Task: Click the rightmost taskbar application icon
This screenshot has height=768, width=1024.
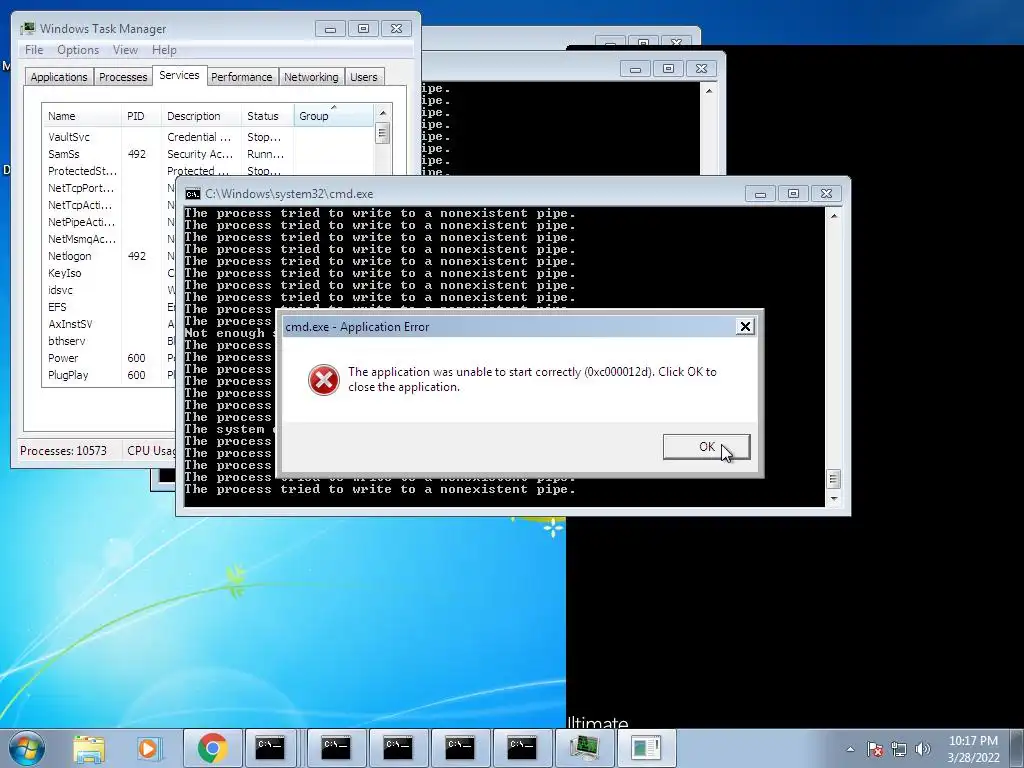Action: (646, 748)
